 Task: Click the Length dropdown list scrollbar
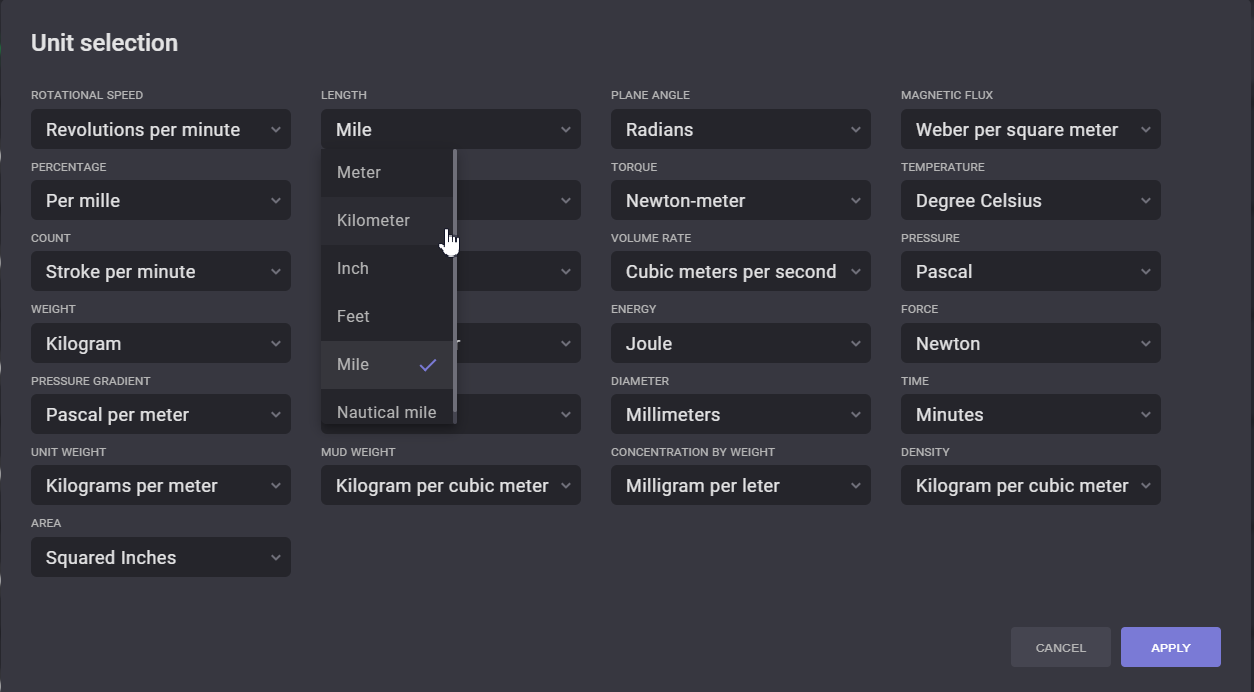coord(455,280)
